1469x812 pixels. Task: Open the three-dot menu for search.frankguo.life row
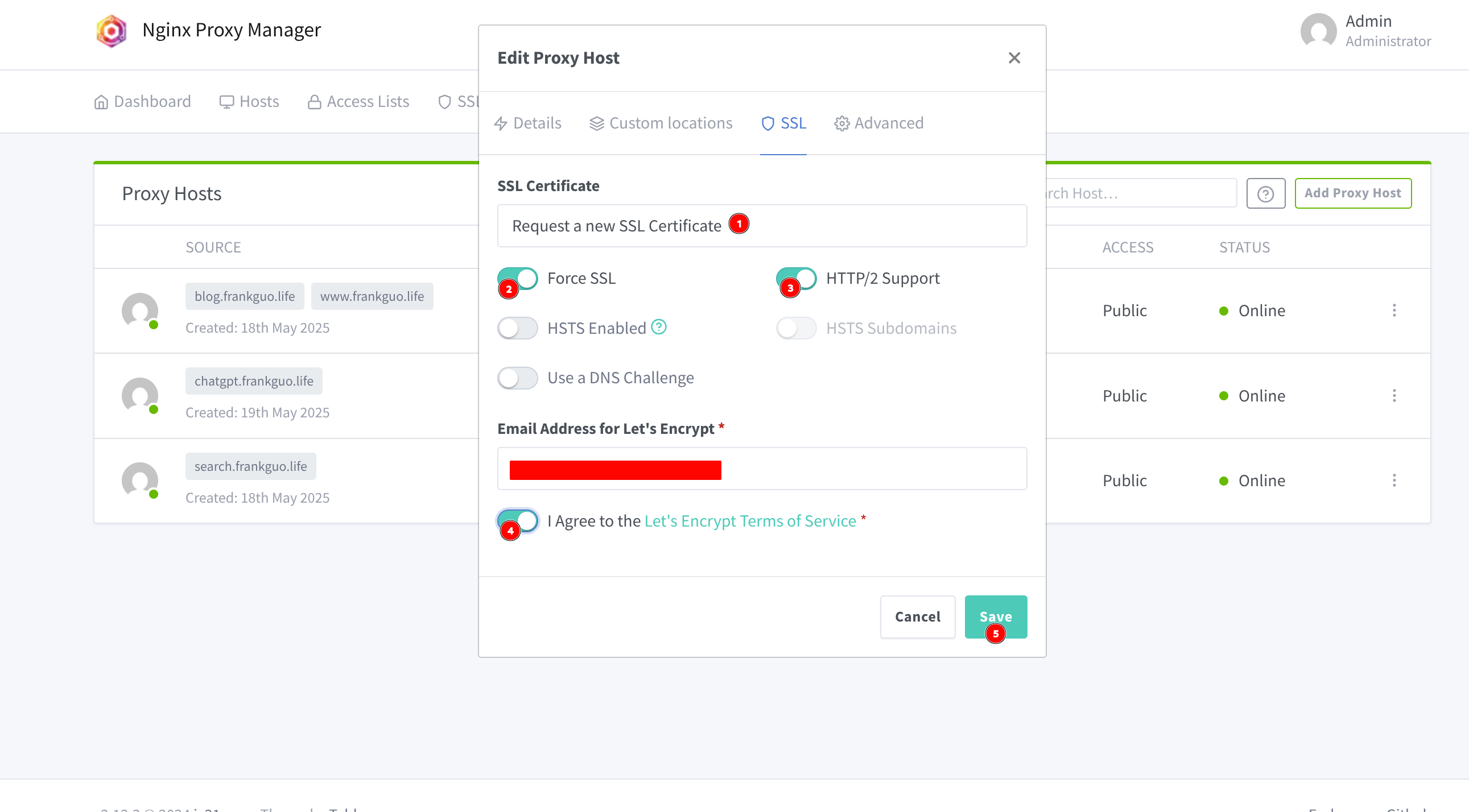coord(1394,480)
